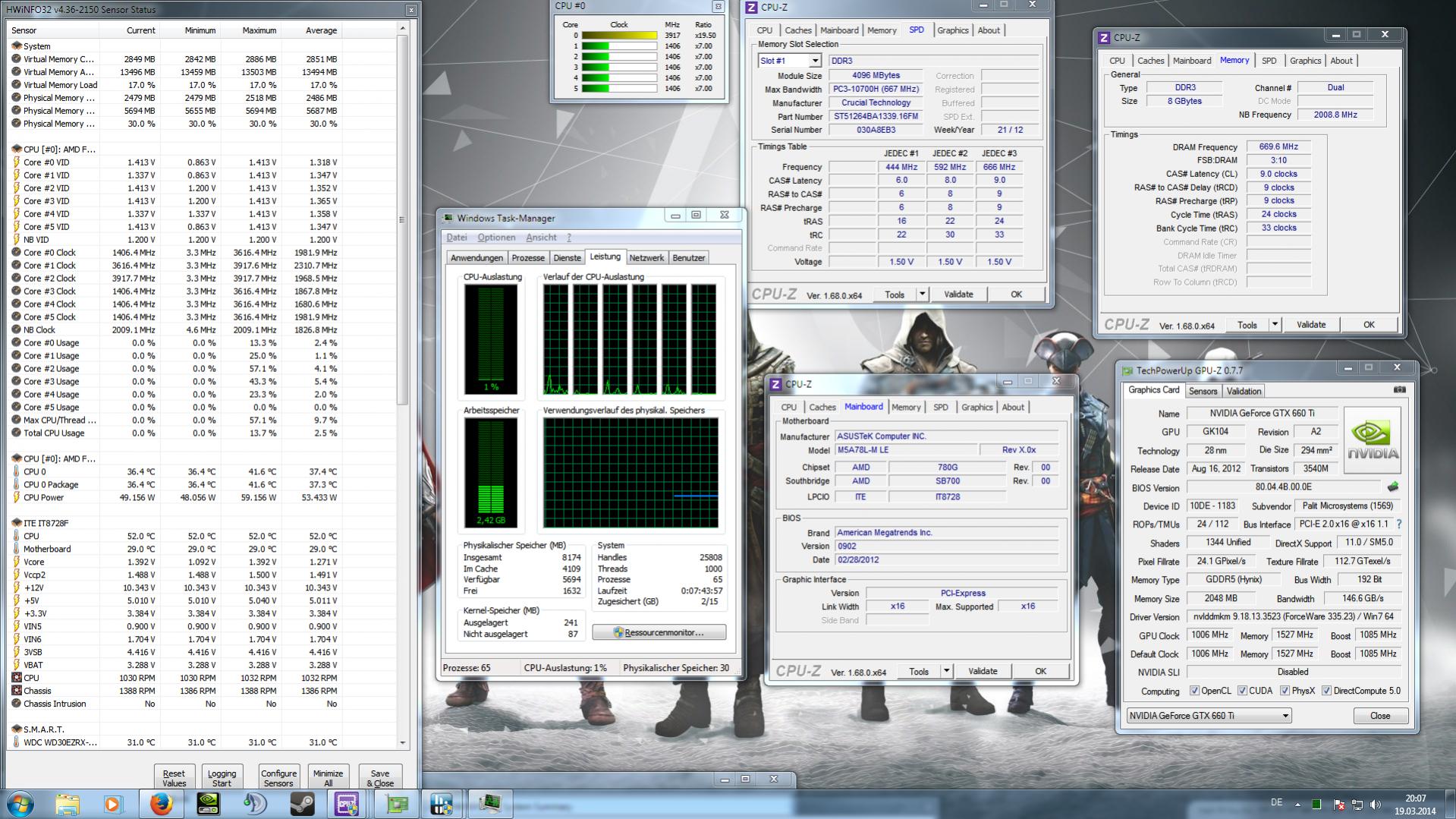Click the Bus Interface question mark icon
This screenshot has width=1456, height=819.
tap(1399, 524)
